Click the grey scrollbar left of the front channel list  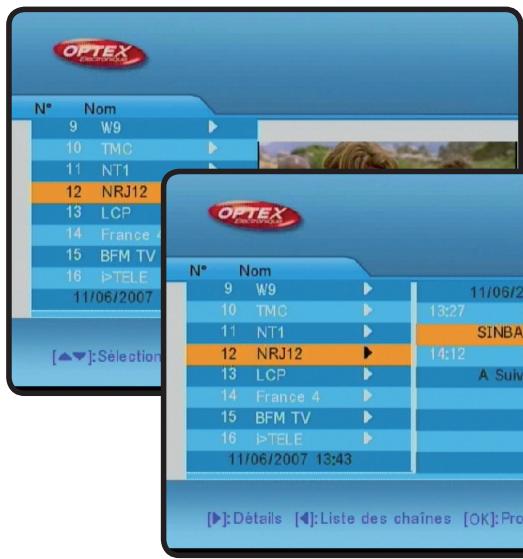click(176, 380)
